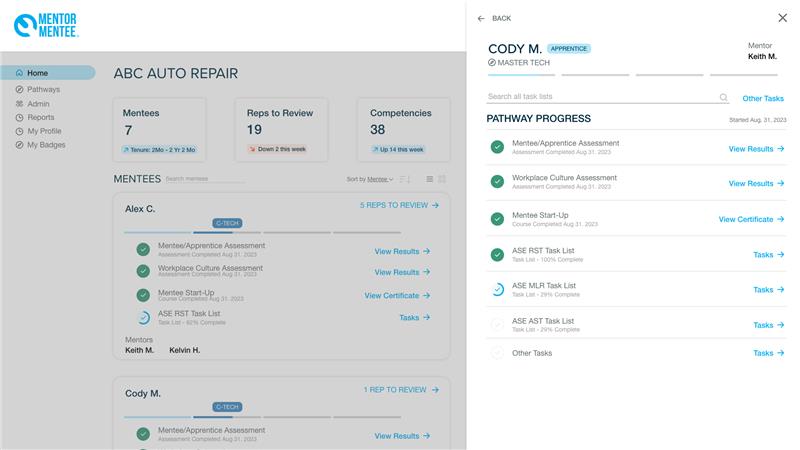This screenshot has width=800, height=450.
Task: Open Tasks link in the Other Tasks row
Action: (768, 353)
